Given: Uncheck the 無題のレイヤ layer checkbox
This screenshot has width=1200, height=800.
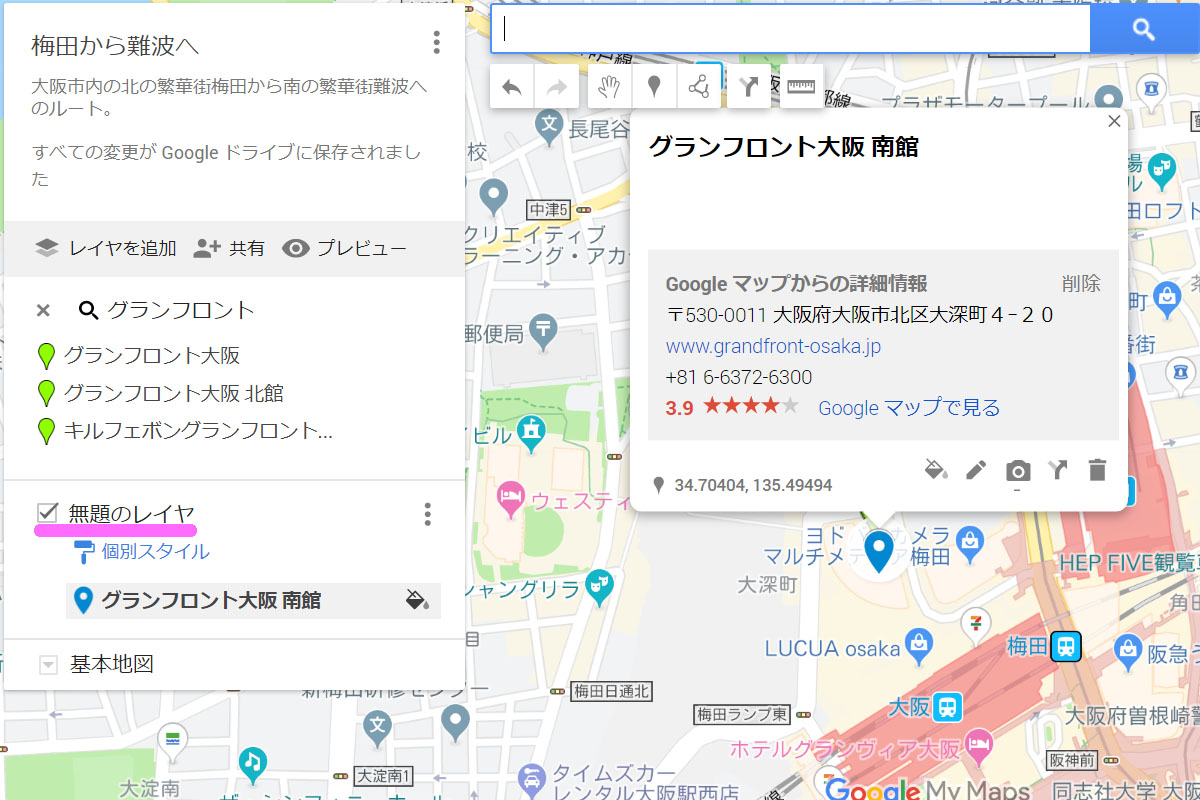Looking at the screenshot, I should click(x=47, y=513).
